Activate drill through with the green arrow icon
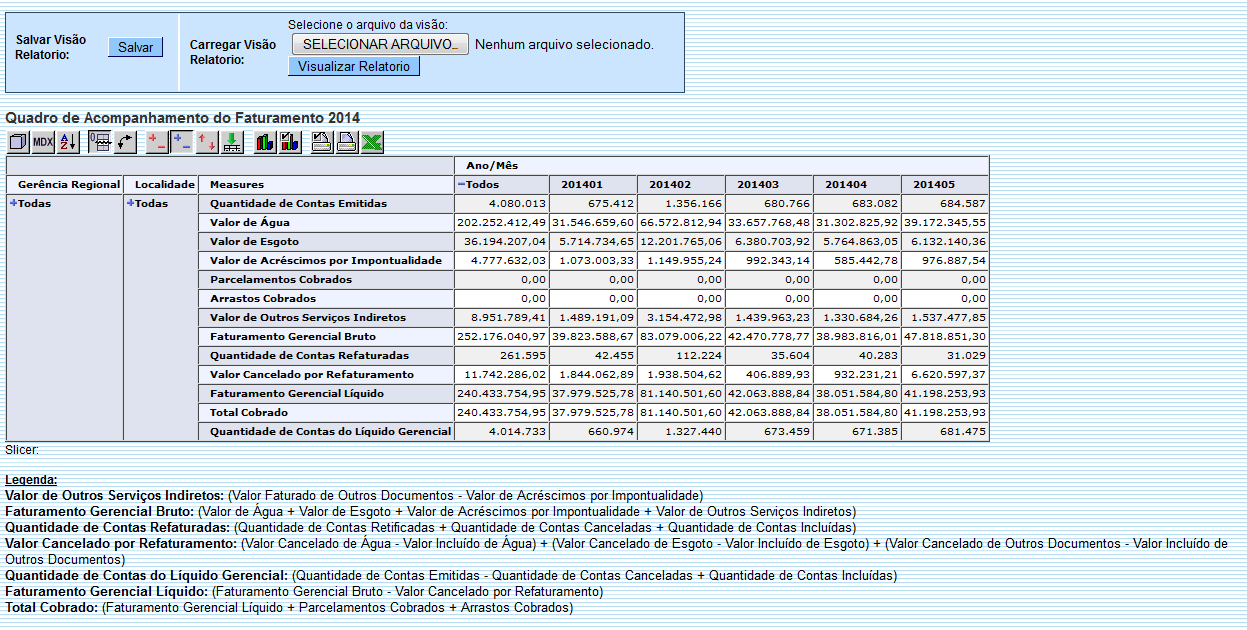This screenshot has width=1247, height=630. (233, 142)
